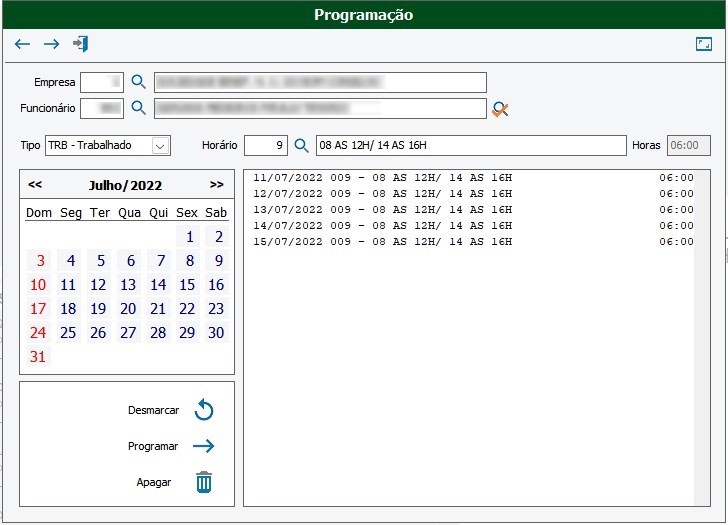Click the Horário search magnifier
Viewport: 728px width, 525px height.
(301, 146)
